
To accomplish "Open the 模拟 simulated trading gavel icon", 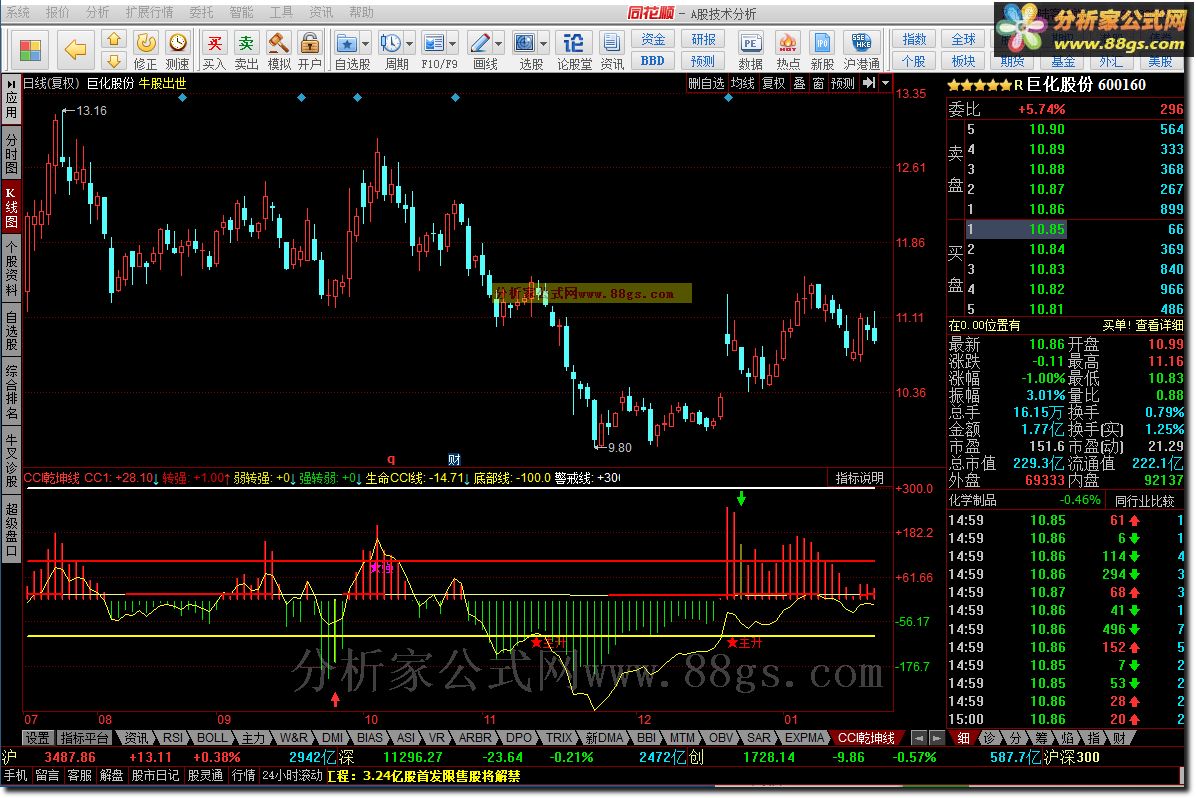I will point(278,43).
